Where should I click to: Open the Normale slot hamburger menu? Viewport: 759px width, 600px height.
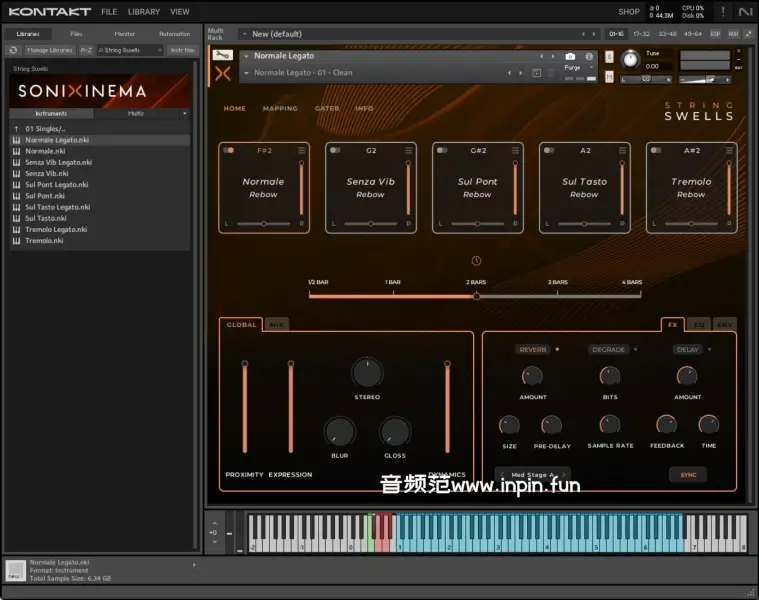pyautogui.click(x=301, y=150)
